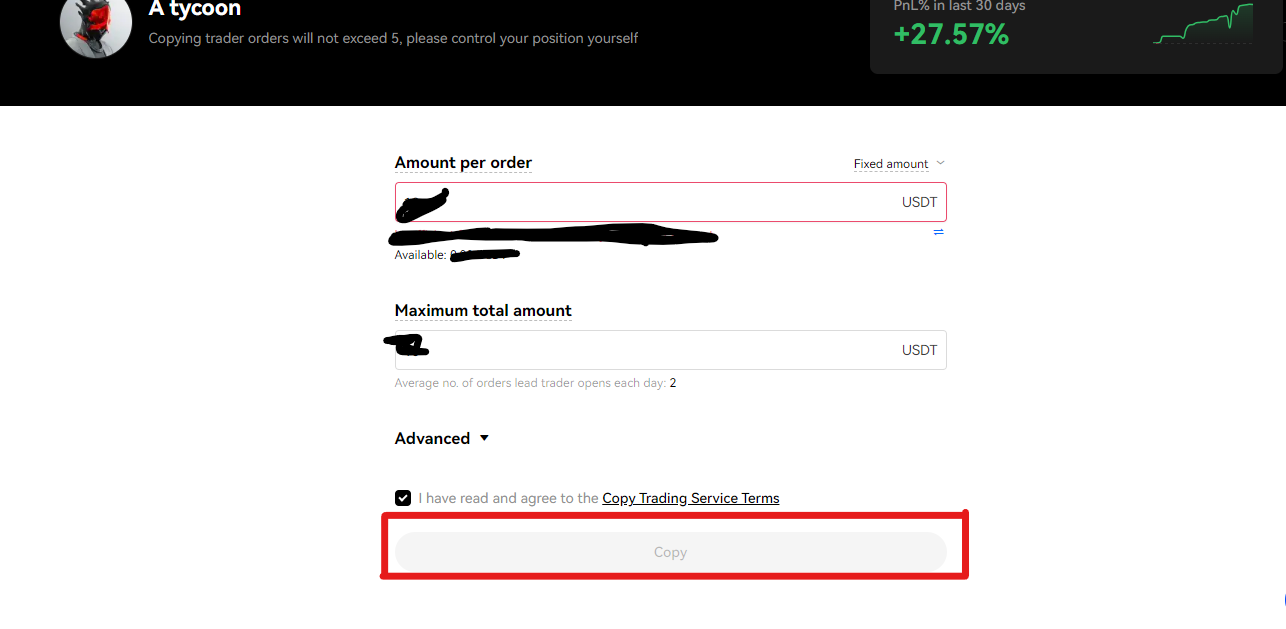Focus the Maximum total amount input field
The image size is (1286, 629).
(x=671, y=350)
